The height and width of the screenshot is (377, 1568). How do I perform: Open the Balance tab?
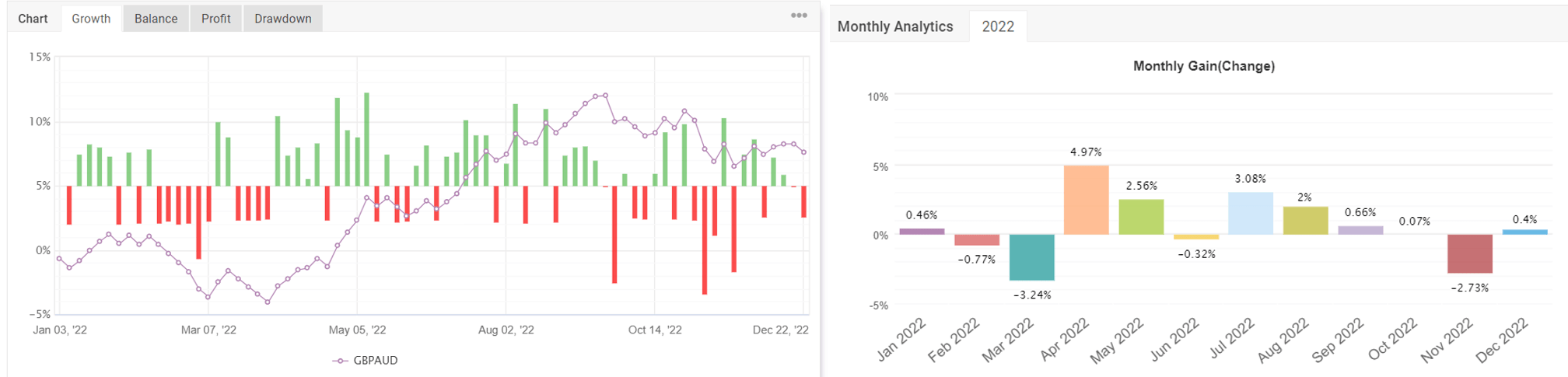click(x=156, y=19)
